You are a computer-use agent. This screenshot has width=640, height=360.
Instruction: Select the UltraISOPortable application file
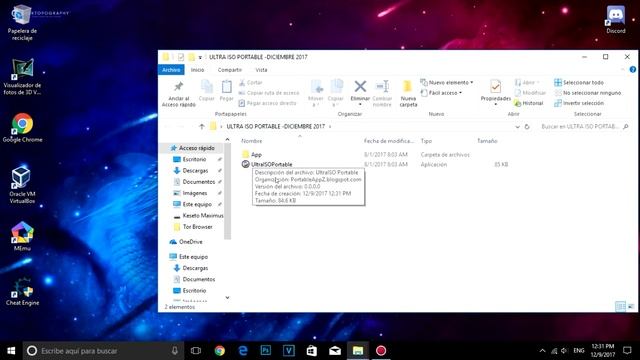pyautogui.click(x=271, y=164)
